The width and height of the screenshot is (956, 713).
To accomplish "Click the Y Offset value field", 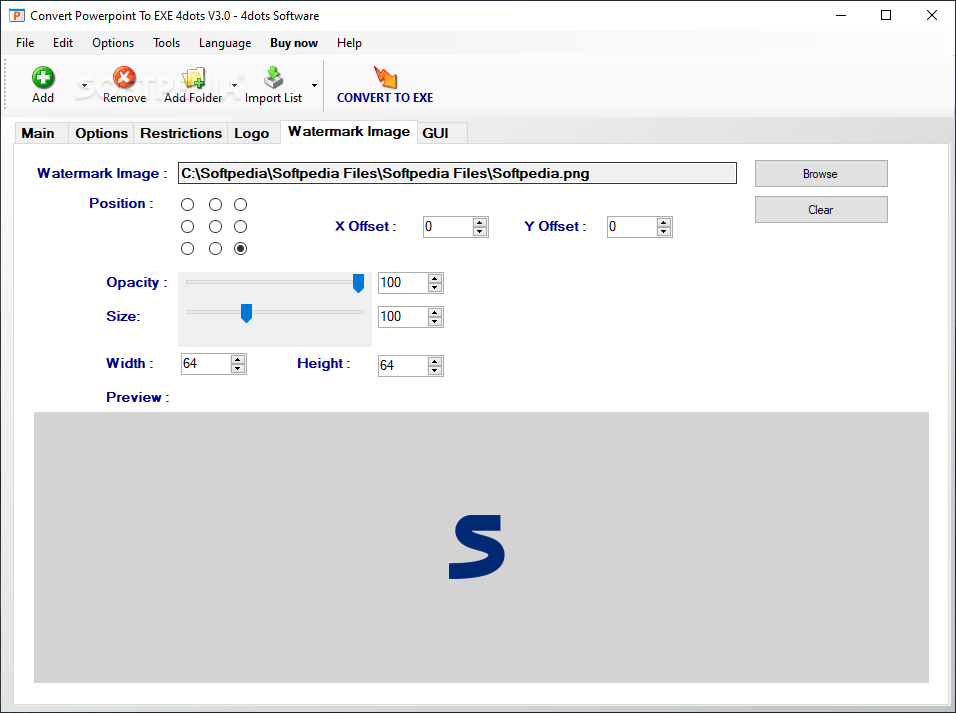I will coord(632,227).
